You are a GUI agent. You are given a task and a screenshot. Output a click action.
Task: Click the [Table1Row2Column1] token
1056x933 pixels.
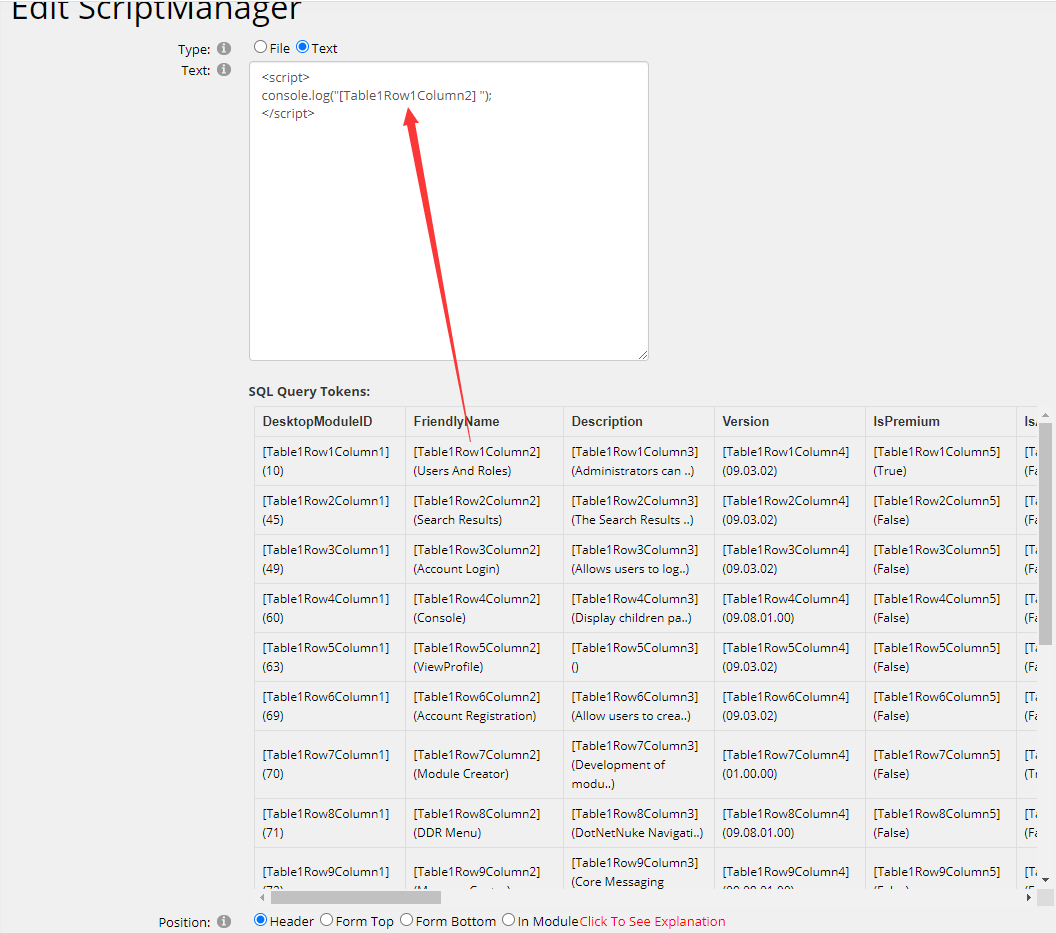point(326,501)
